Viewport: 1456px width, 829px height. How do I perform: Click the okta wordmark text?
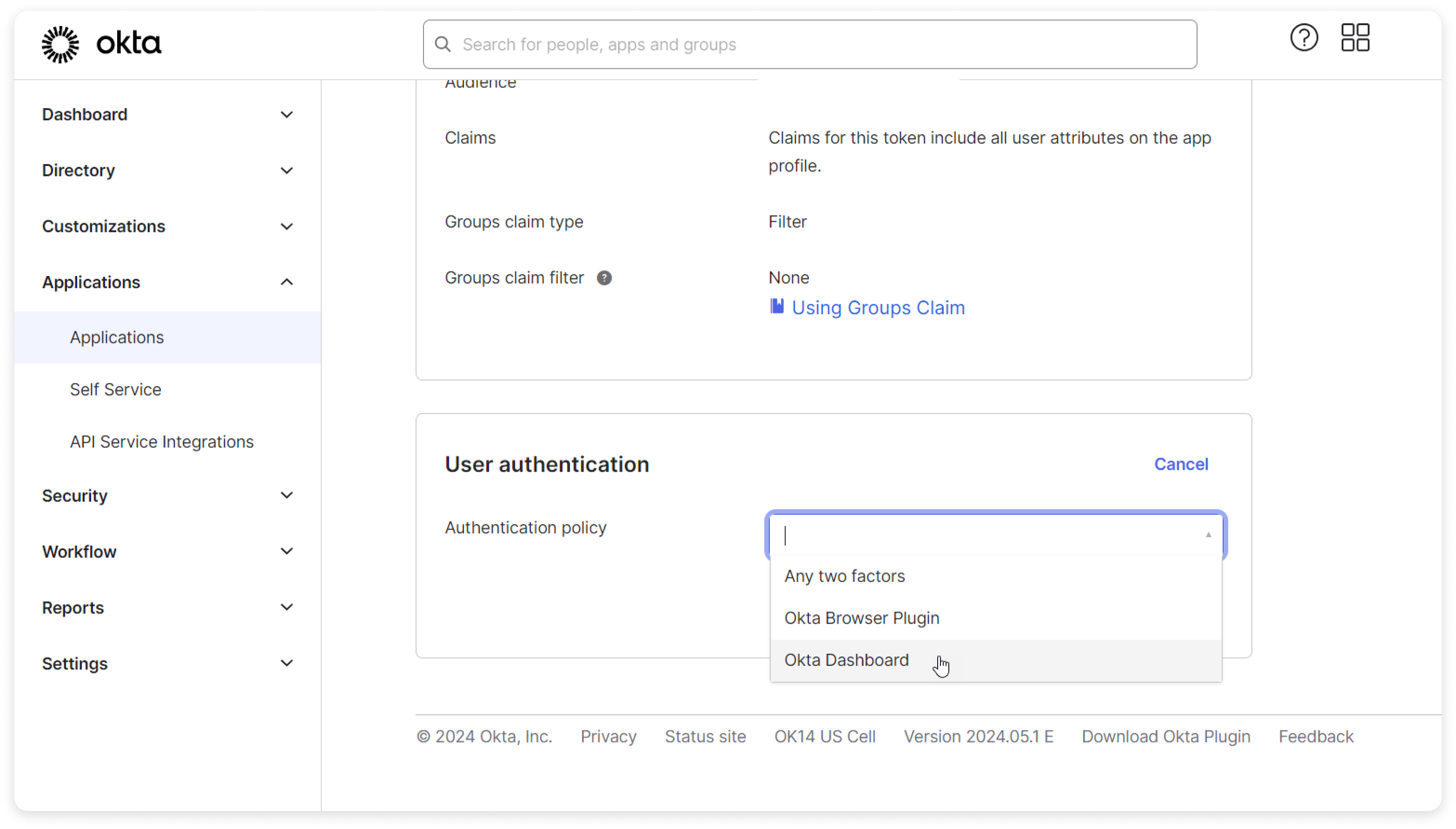[x=129, y=43]
